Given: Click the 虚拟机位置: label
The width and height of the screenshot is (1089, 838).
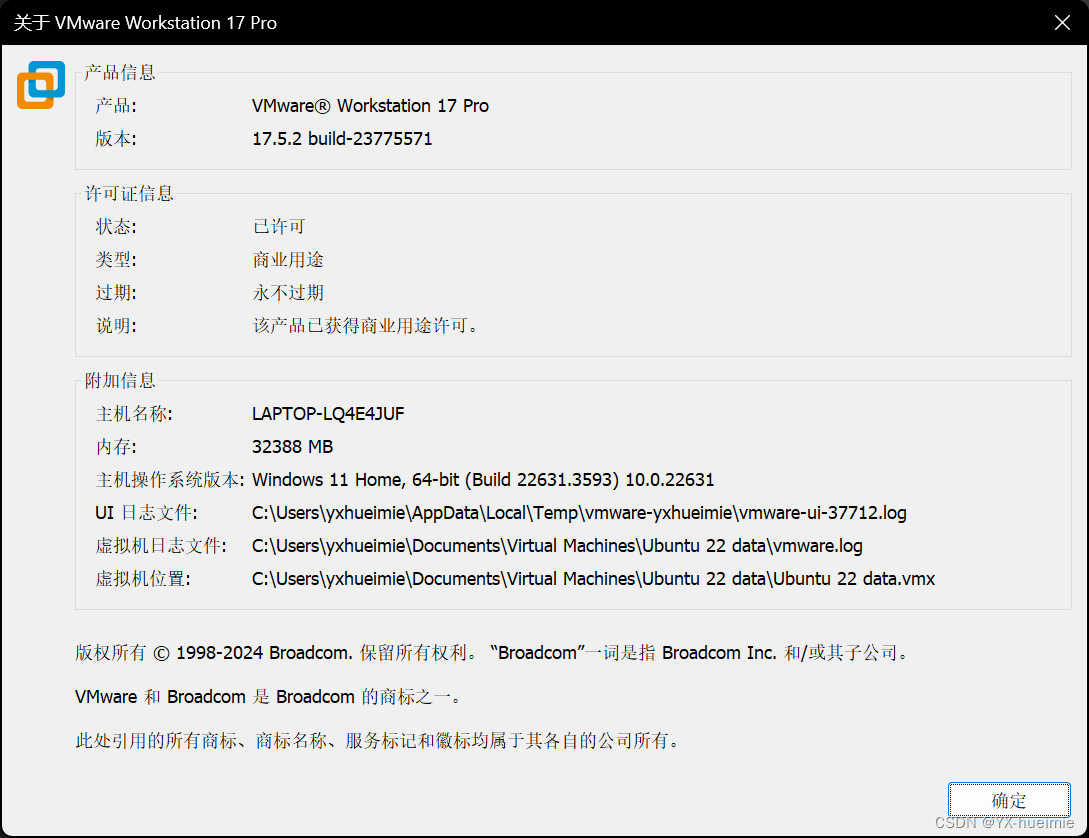Looking at the screenshot, I should coord(143,578).
